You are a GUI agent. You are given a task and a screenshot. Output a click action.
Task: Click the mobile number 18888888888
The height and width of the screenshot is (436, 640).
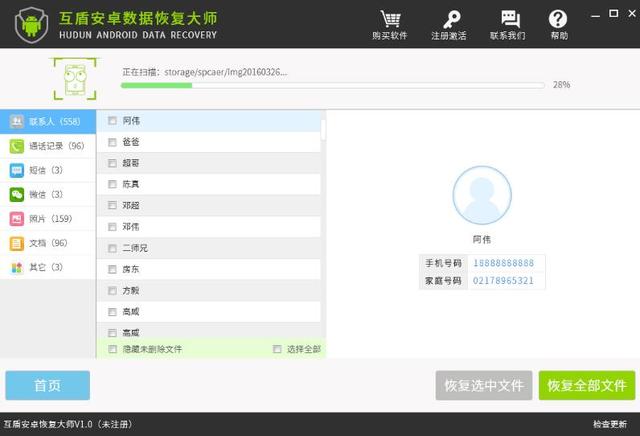pyautogui.click(x=503, y=263)
